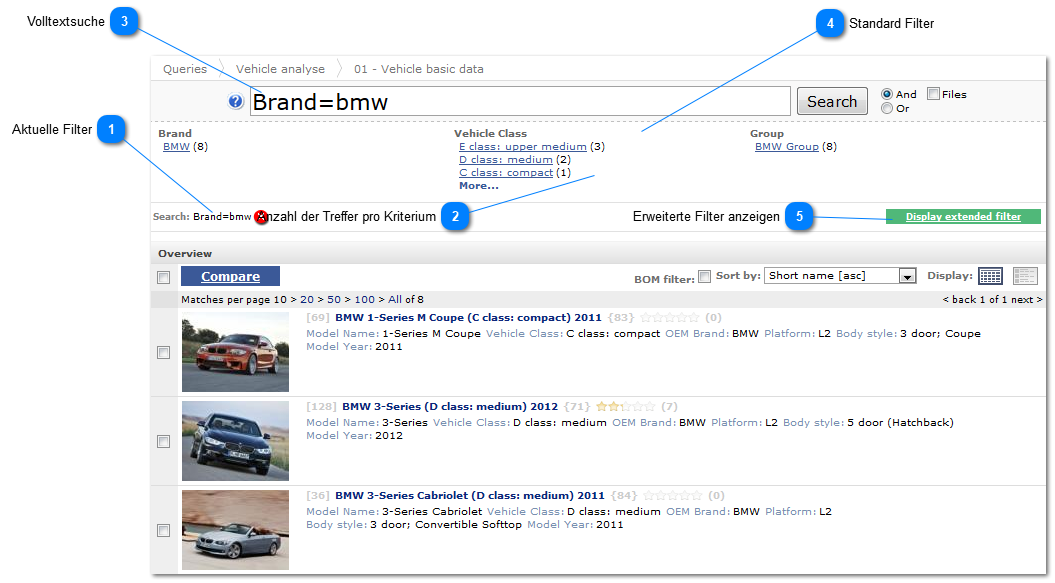1055x583 pixels.
Task: Filter by BMW Group link
Action: (787, 147)
